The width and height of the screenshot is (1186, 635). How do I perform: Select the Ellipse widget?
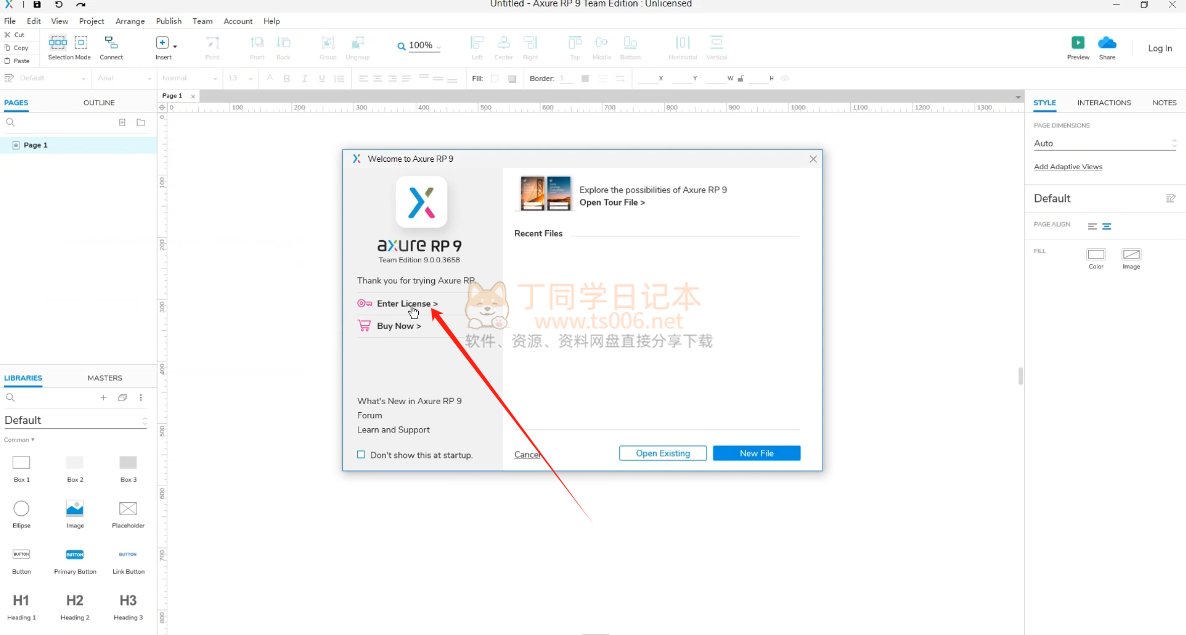(21, 514)
